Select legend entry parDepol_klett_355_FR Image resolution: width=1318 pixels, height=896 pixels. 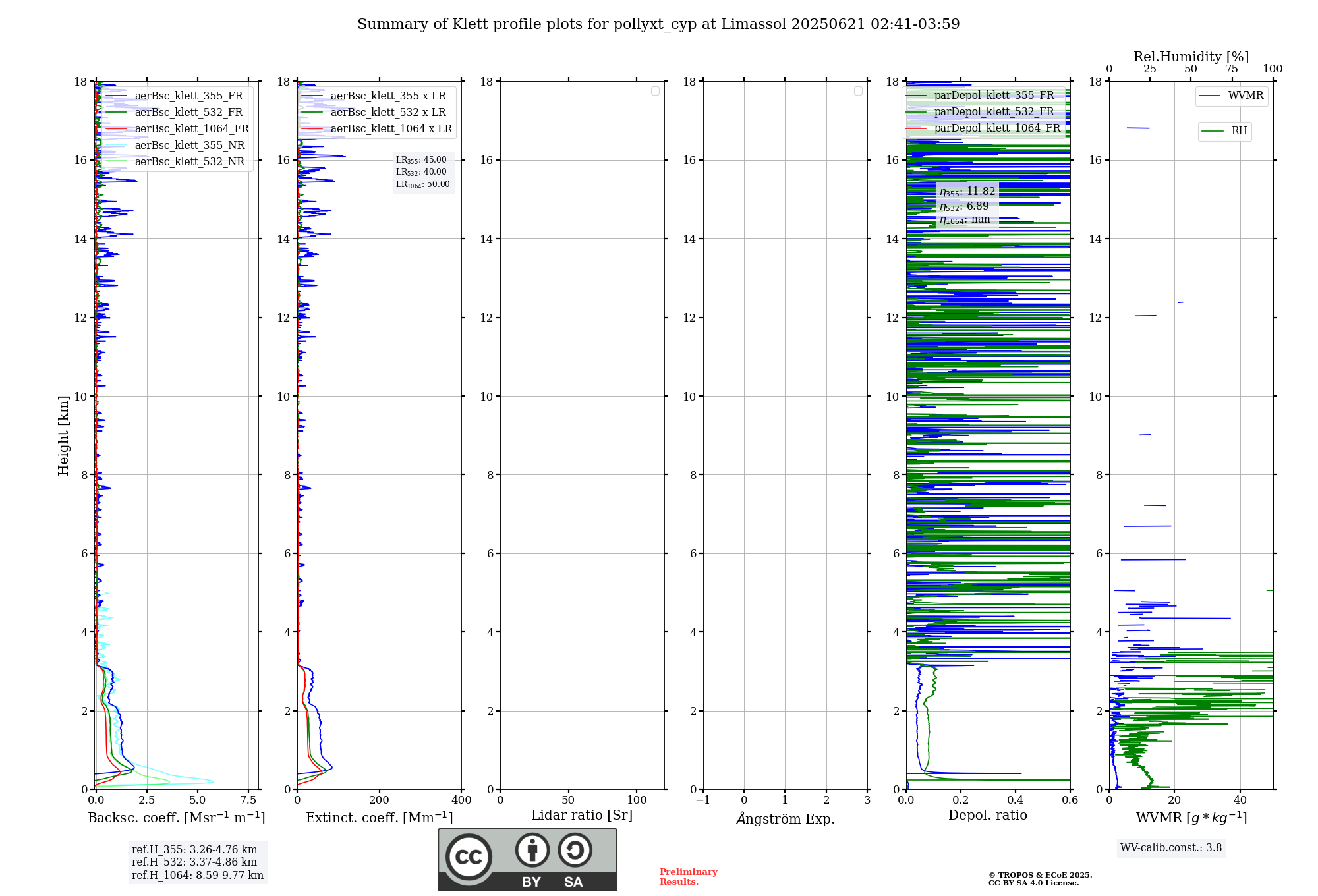[980, 95]
